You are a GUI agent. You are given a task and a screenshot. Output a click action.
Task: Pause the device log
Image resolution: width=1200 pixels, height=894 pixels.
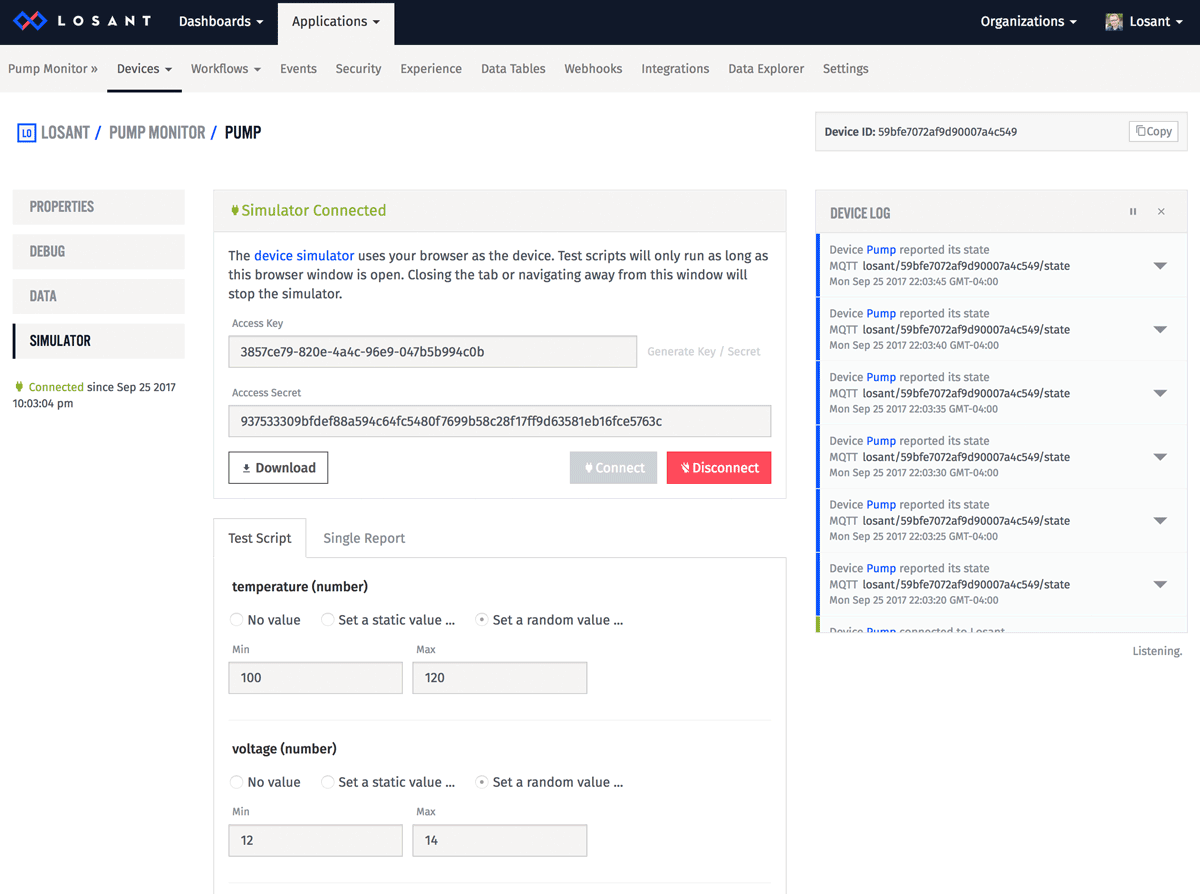[x=1133, y=212]
